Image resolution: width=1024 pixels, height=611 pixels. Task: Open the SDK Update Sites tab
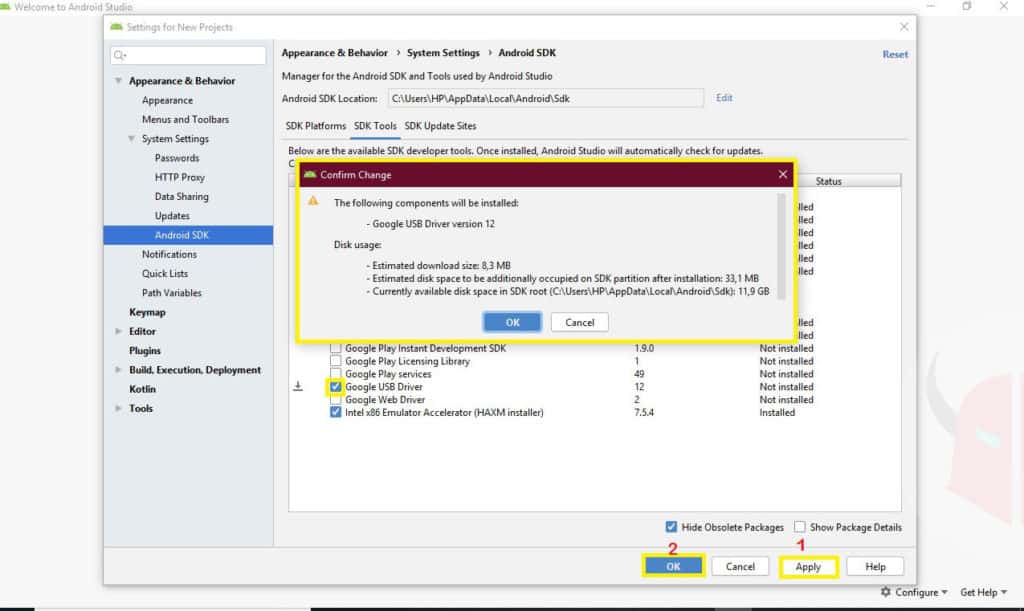coord(440,126)
